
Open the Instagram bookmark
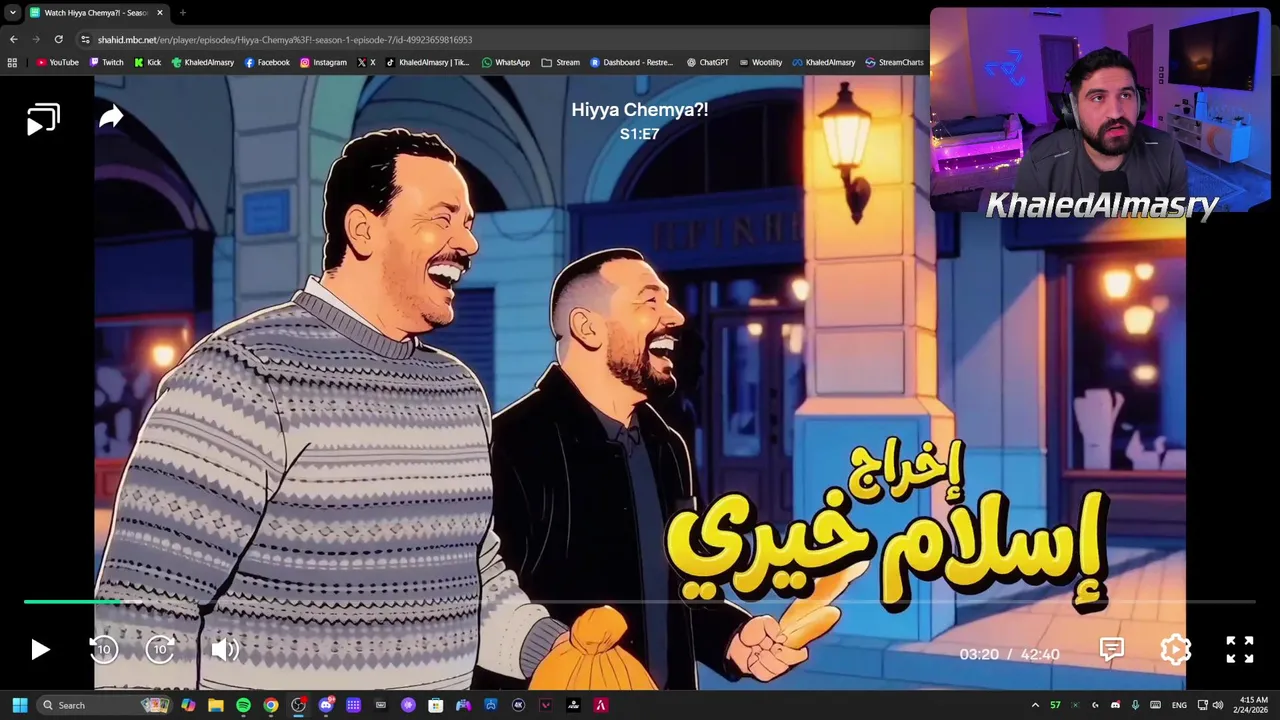click(323, 62)
